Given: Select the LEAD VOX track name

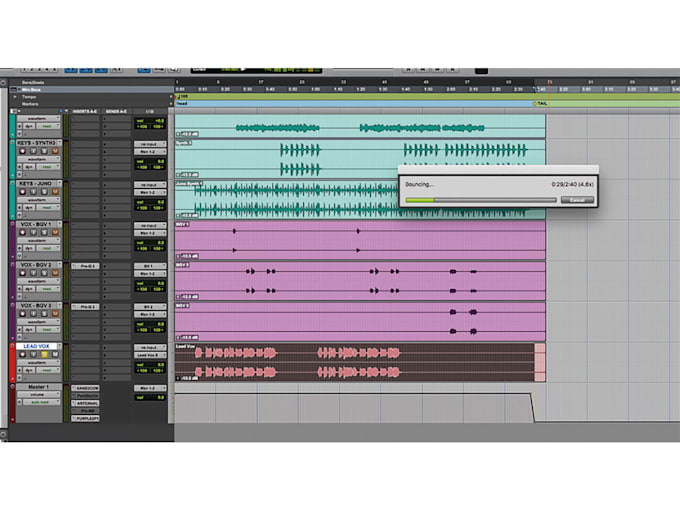Looking at the screenshot, I should coord(37,346).
